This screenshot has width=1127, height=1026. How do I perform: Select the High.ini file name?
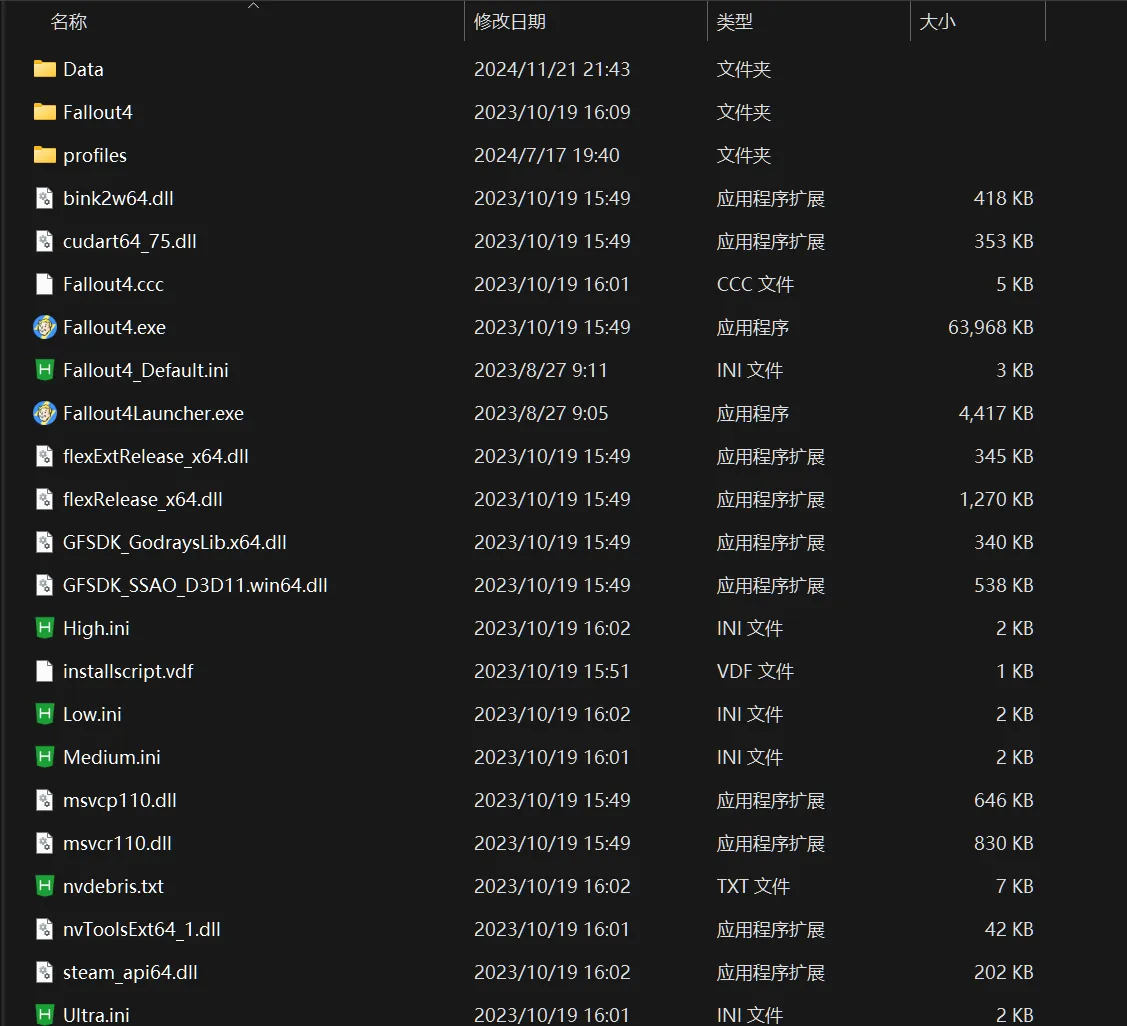(x=96, y=628)
